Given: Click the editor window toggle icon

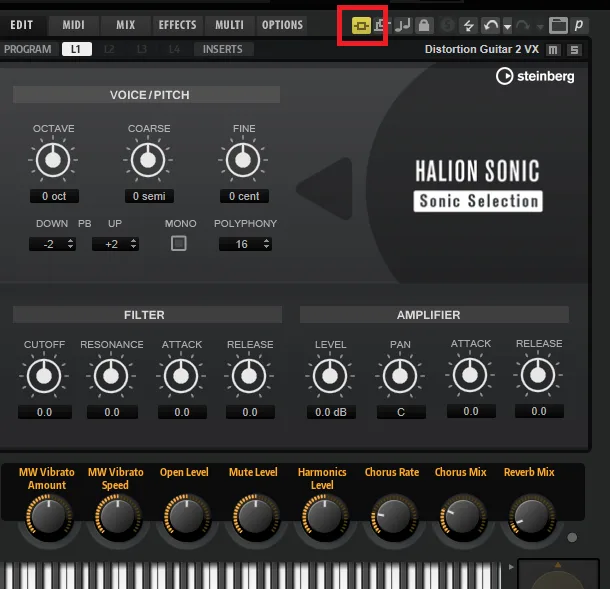Looking at the screenshot, I should pos(558,26).
